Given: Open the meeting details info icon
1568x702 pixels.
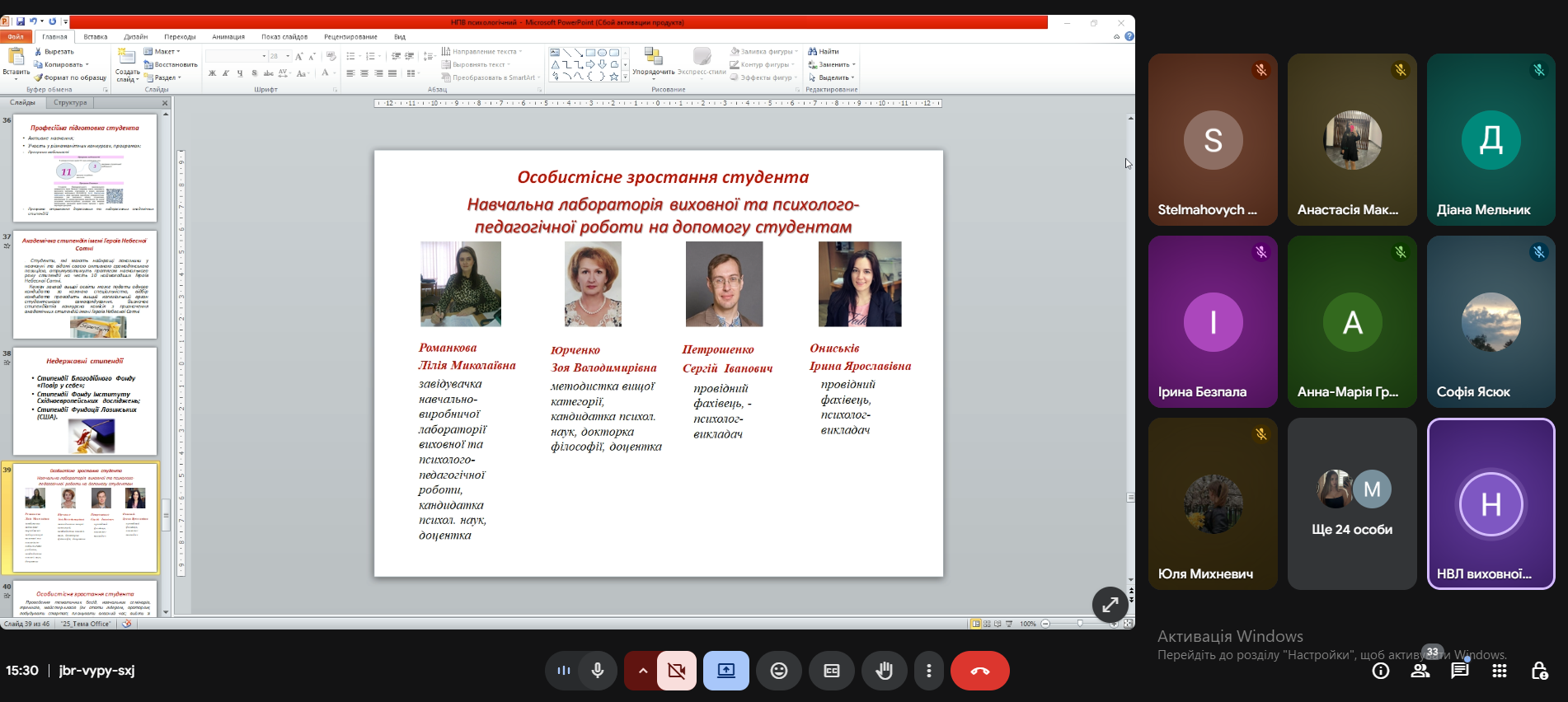Looking at the screenshot, I should click(x=1381, y=671).
